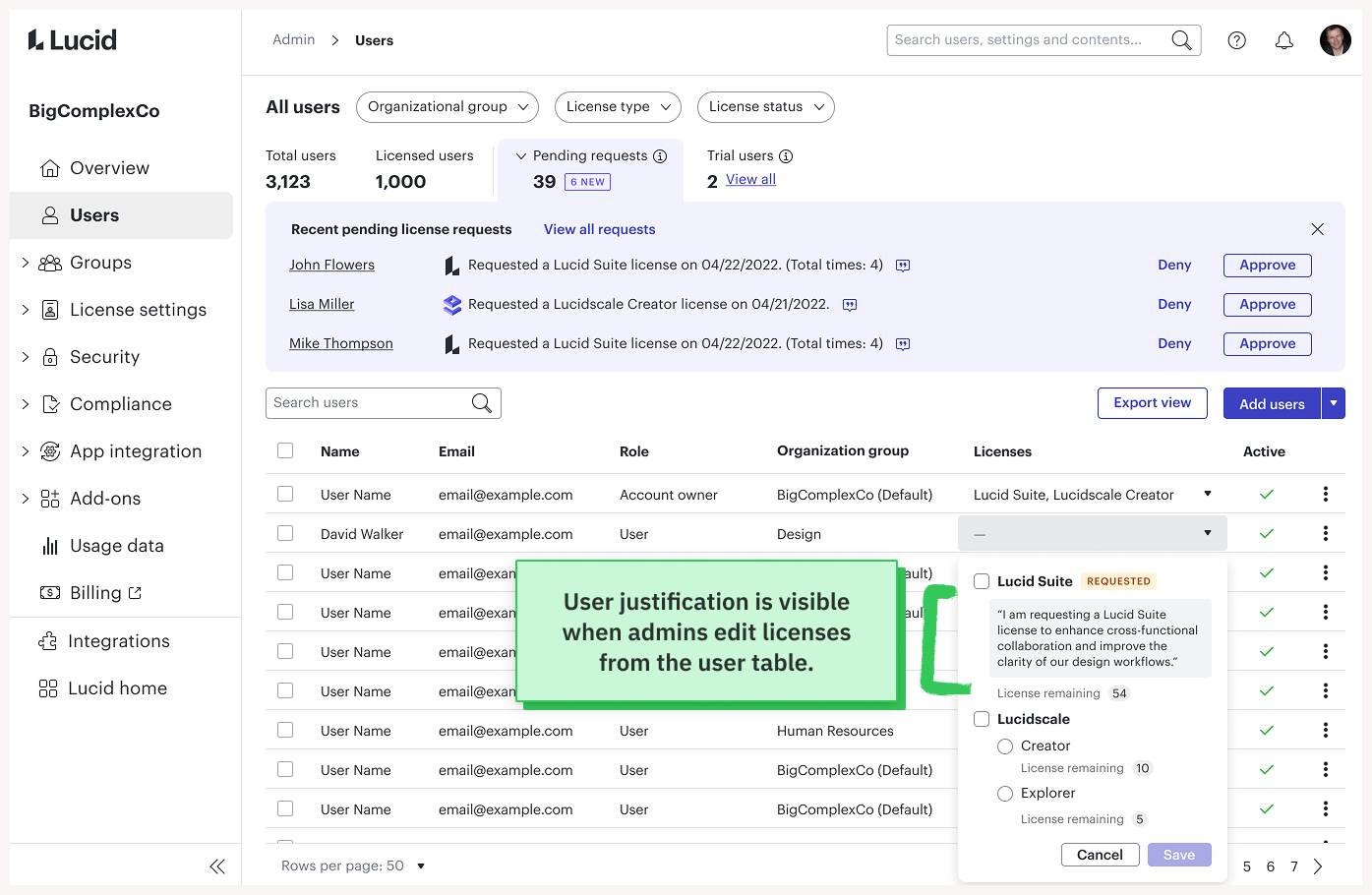Change Rows per page dropdown
This screenshot has height=895, width=1372.
tap(421, 866)
